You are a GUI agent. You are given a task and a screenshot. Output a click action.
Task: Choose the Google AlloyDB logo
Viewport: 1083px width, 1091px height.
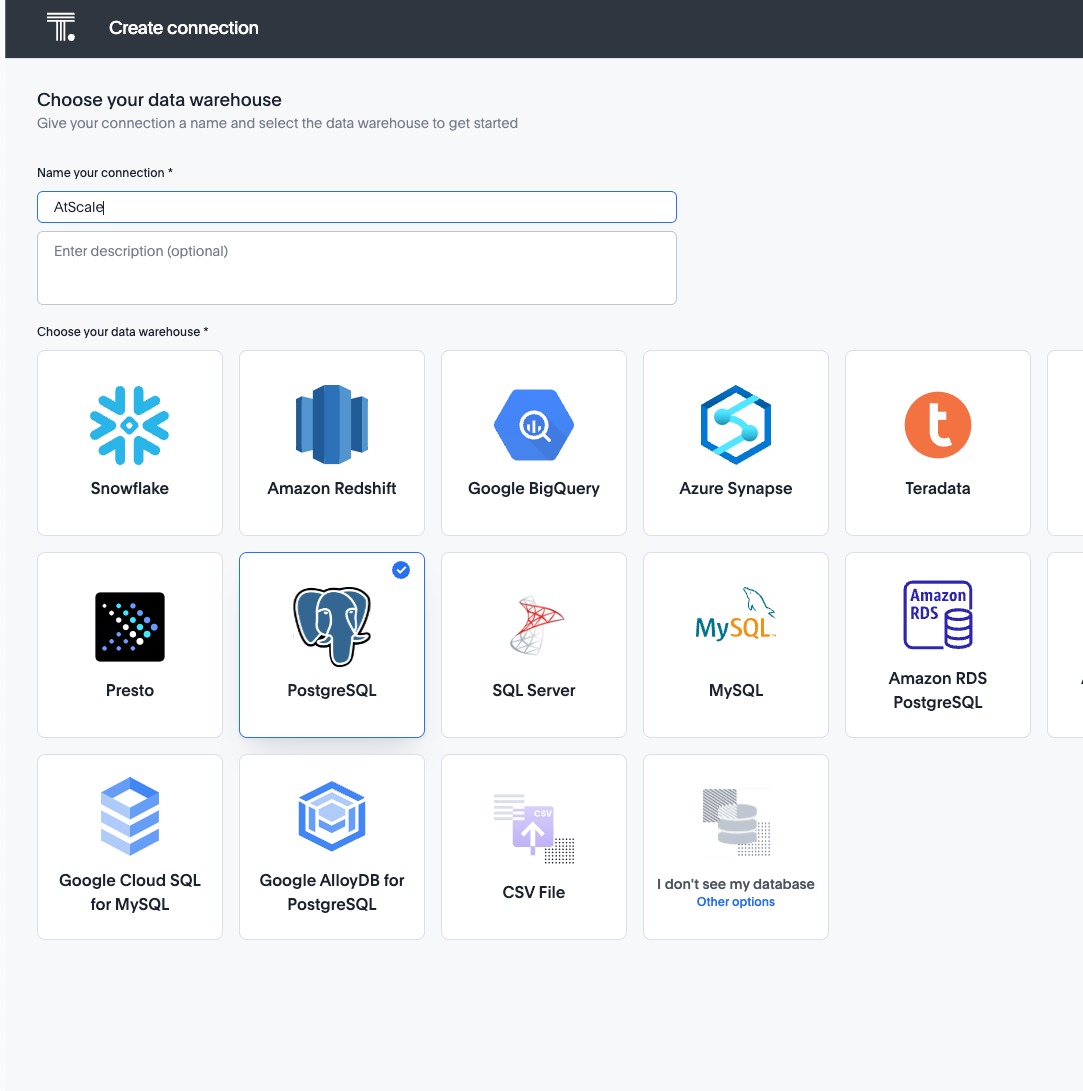332,816
